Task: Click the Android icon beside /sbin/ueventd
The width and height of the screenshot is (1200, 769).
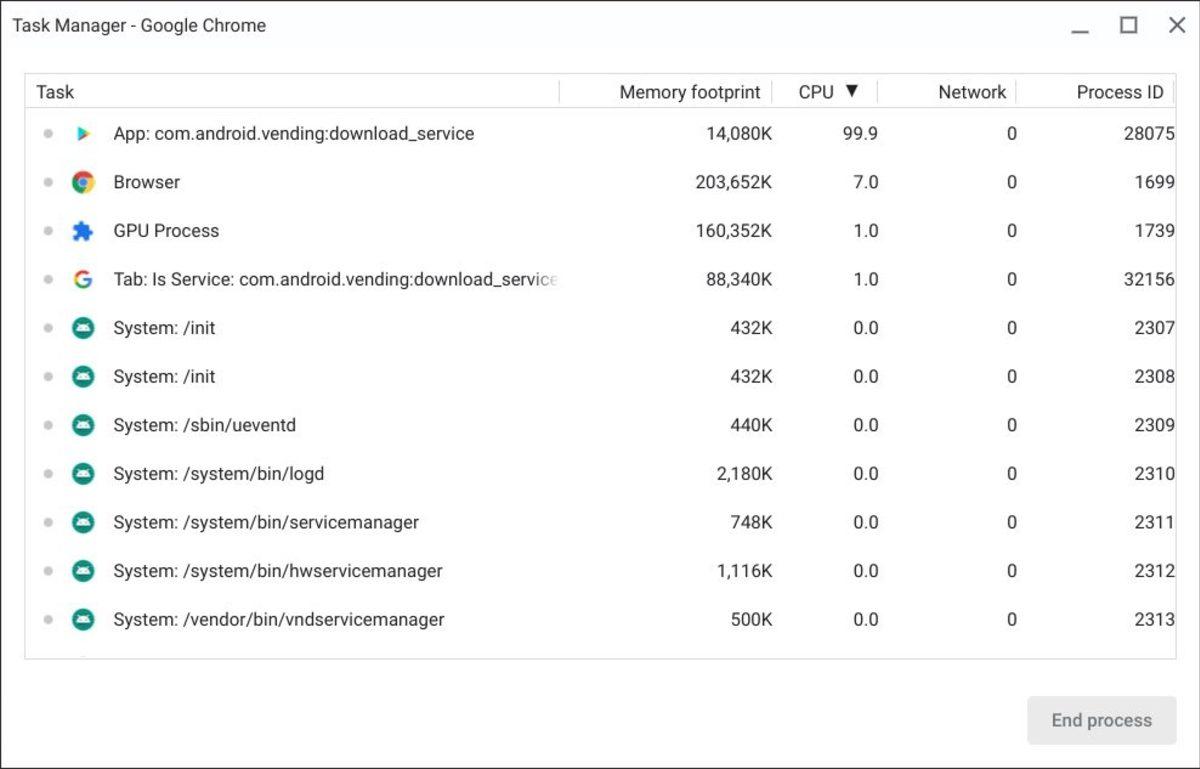Action: tap(84, 424)
